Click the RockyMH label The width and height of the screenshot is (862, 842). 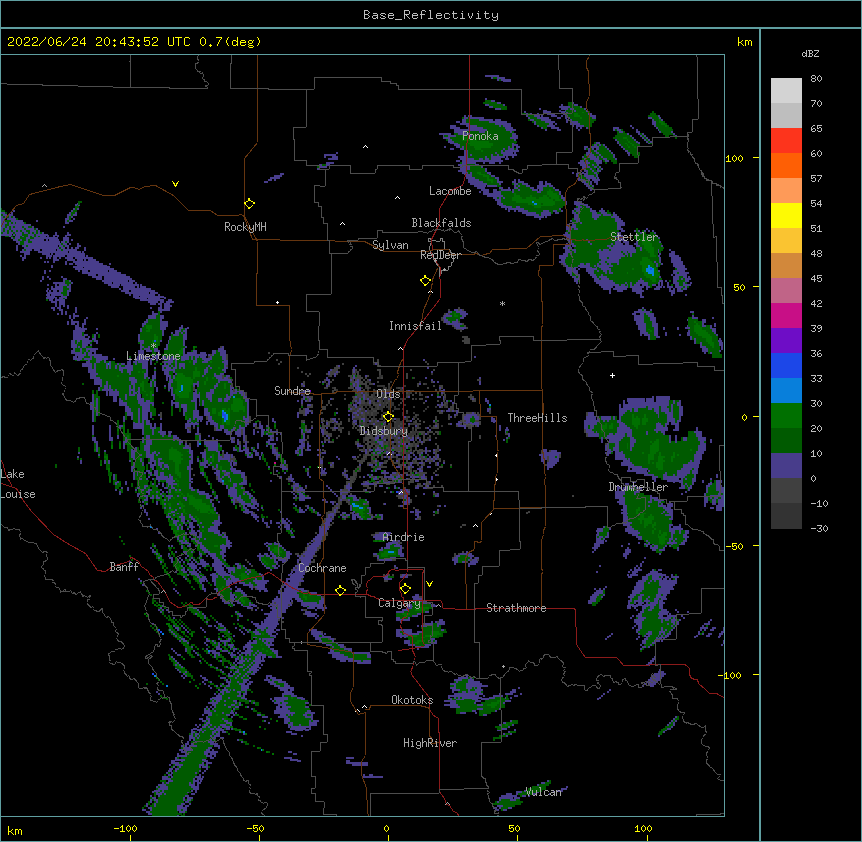[x=245, y=227]
